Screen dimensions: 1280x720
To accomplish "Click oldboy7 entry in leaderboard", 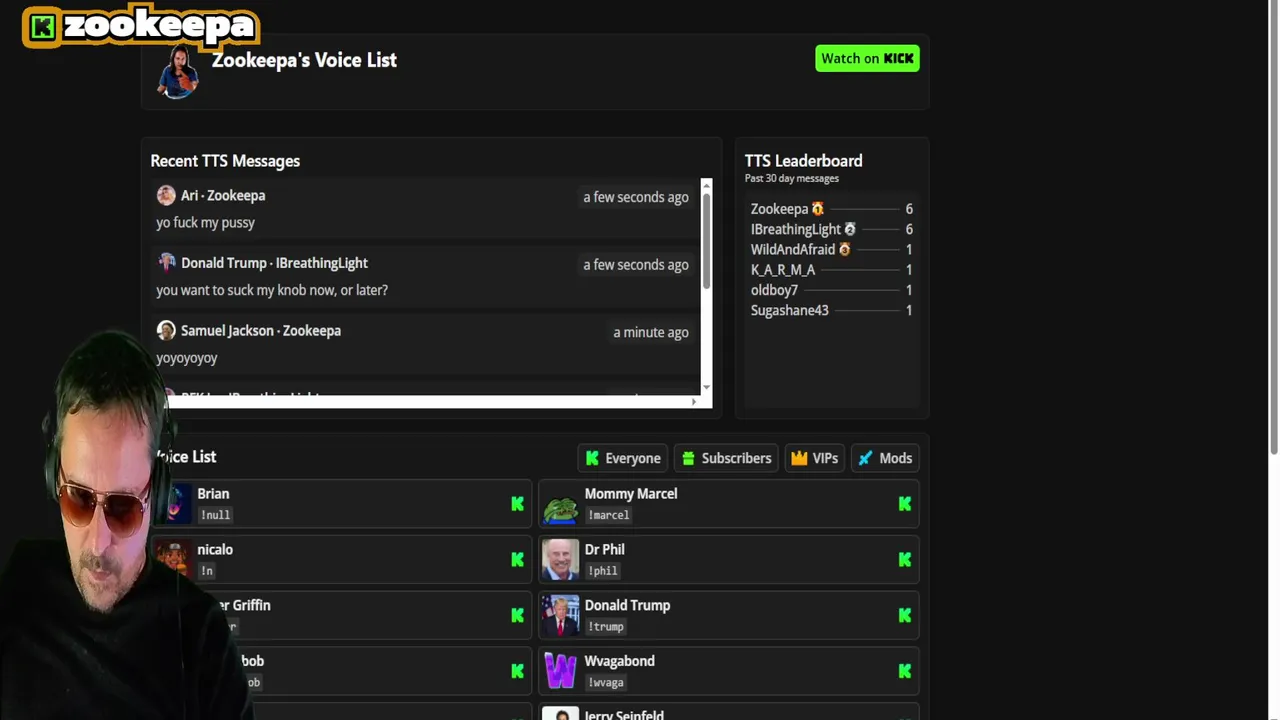I will coord(831,290).
